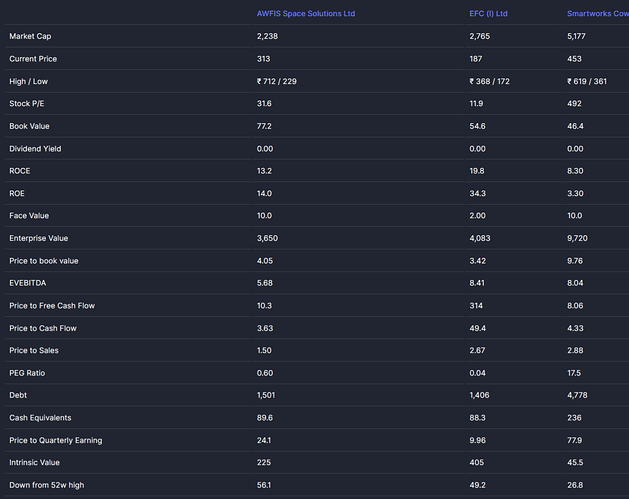This screenshot has height=499, width=629.
Task: Select the High / Low row label
Action: (28, 81)
